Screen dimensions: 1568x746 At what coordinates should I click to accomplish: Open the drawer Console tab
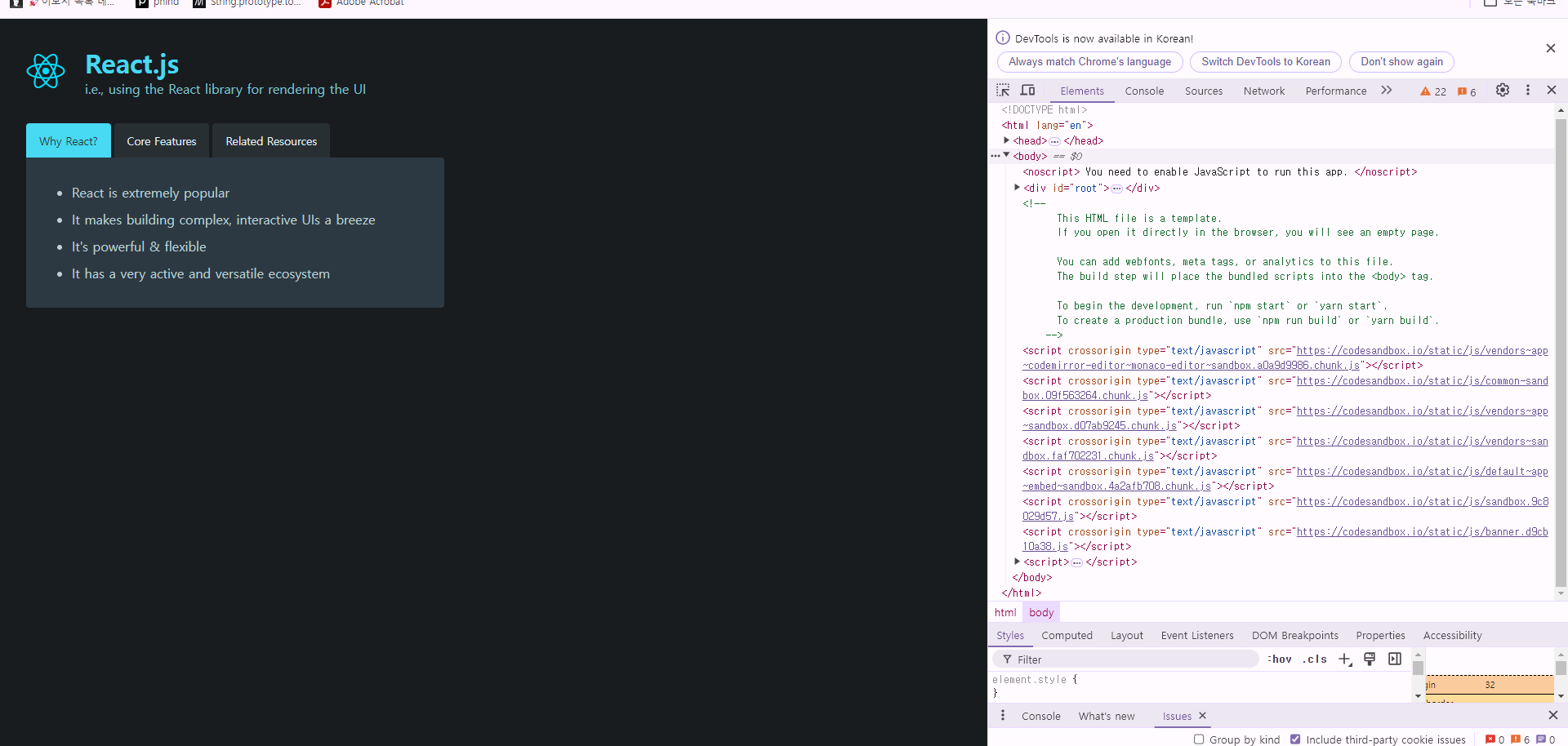pos(1041,717)
